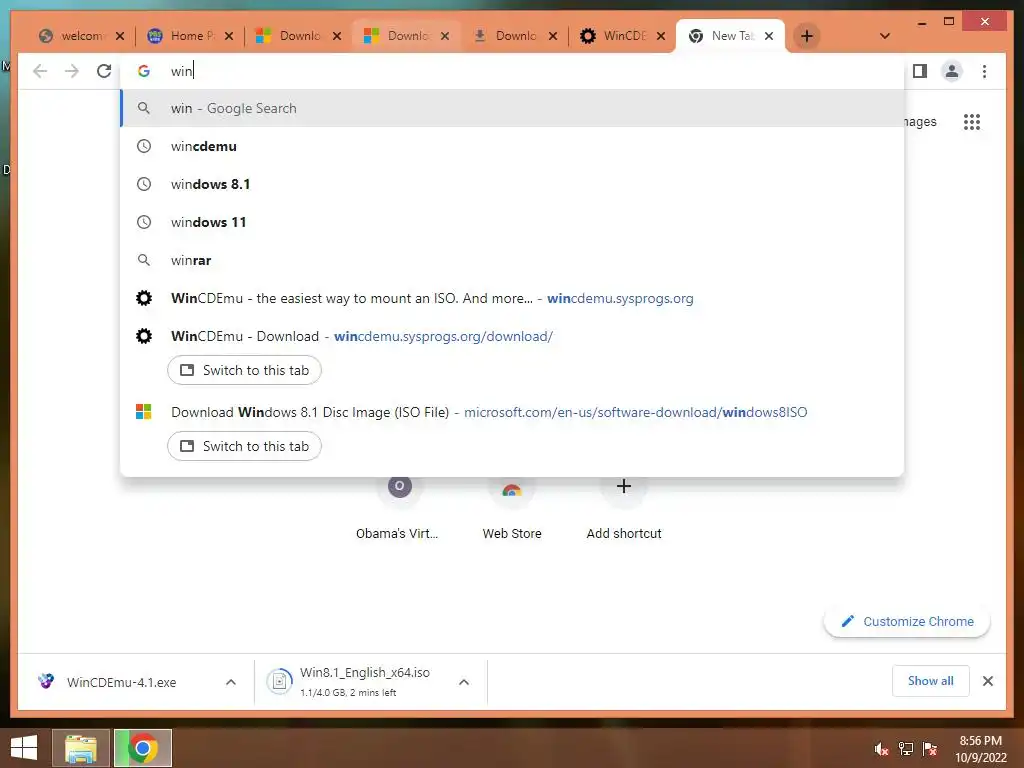Open the wincdemu.sysprogs.org suggestion
The width and height of the screenshot is (1024, 768).
click(x=513, y=298)
